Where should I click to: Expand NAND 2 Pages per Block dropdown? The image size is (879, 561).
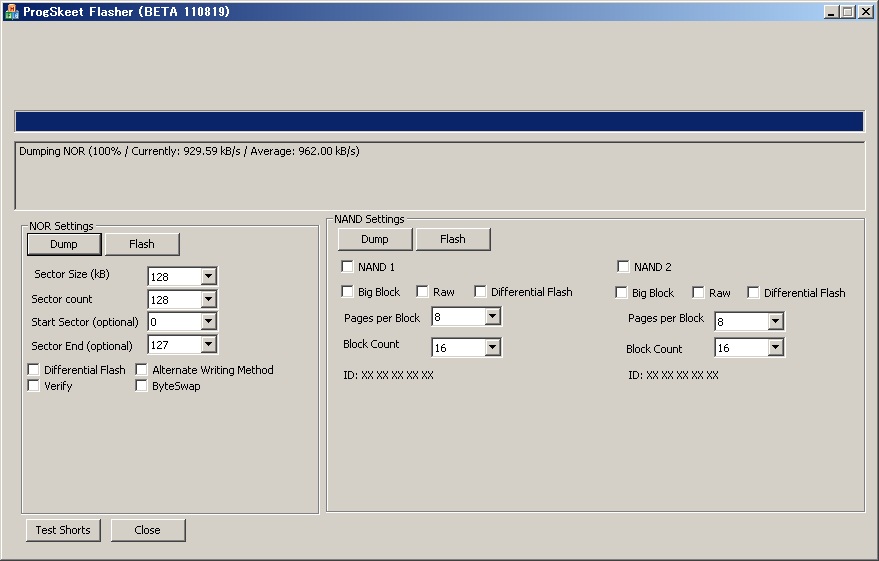[776, 321]
